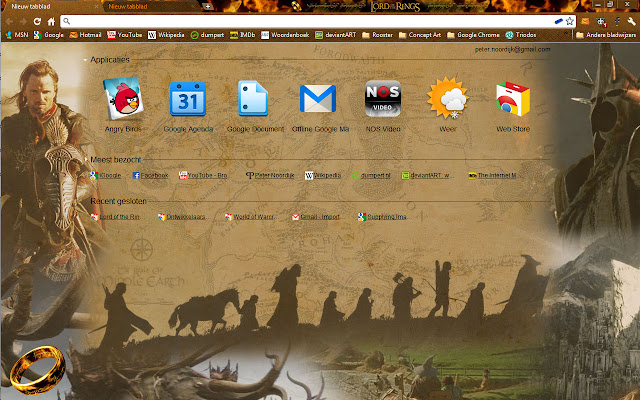
Task: Open the wrench settings menu
Action: pyautogui.click(x=632, y=21)
